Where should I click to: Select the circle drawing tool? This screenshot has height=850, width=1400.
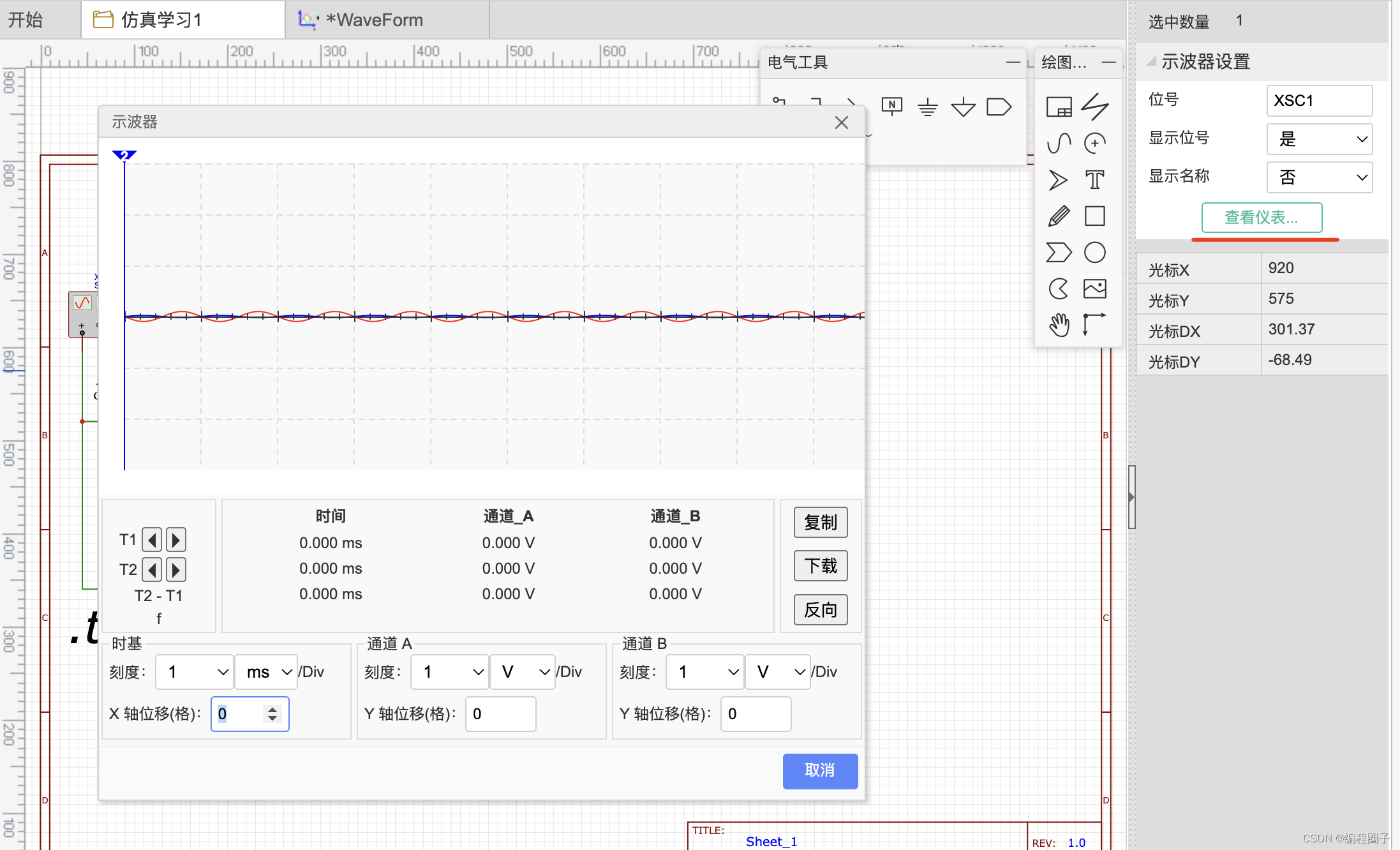[x=1094, y=253]
